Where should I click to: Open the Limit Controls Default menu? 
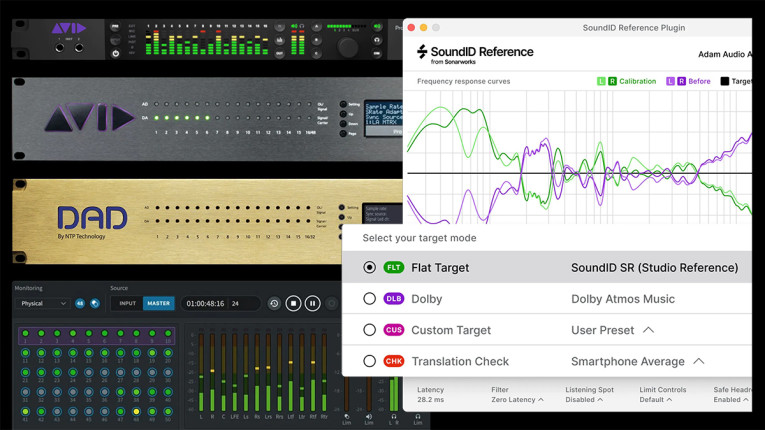tap(656, 400)
